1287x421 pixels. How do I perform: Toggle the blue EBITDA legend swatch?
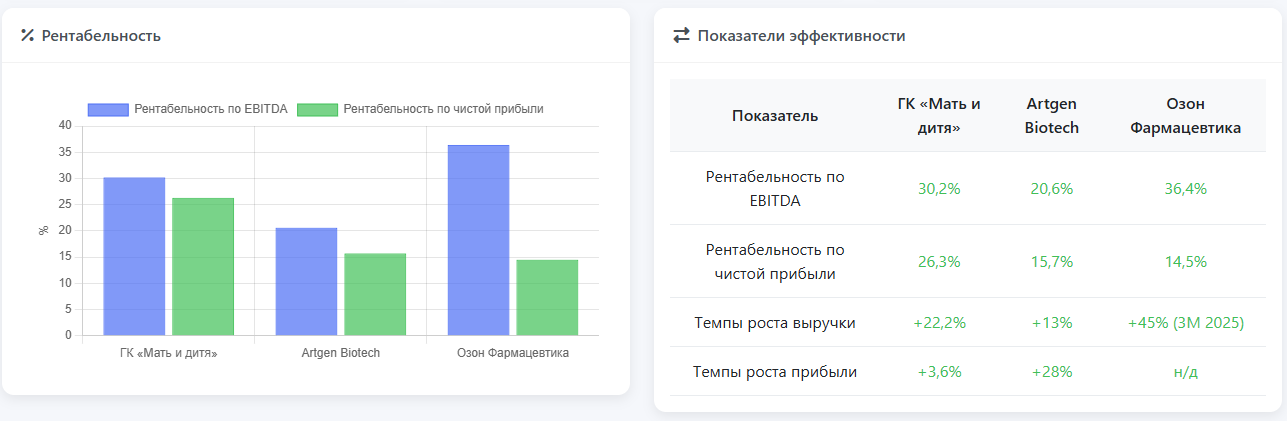pyautogui.click(x=108, y=109)
